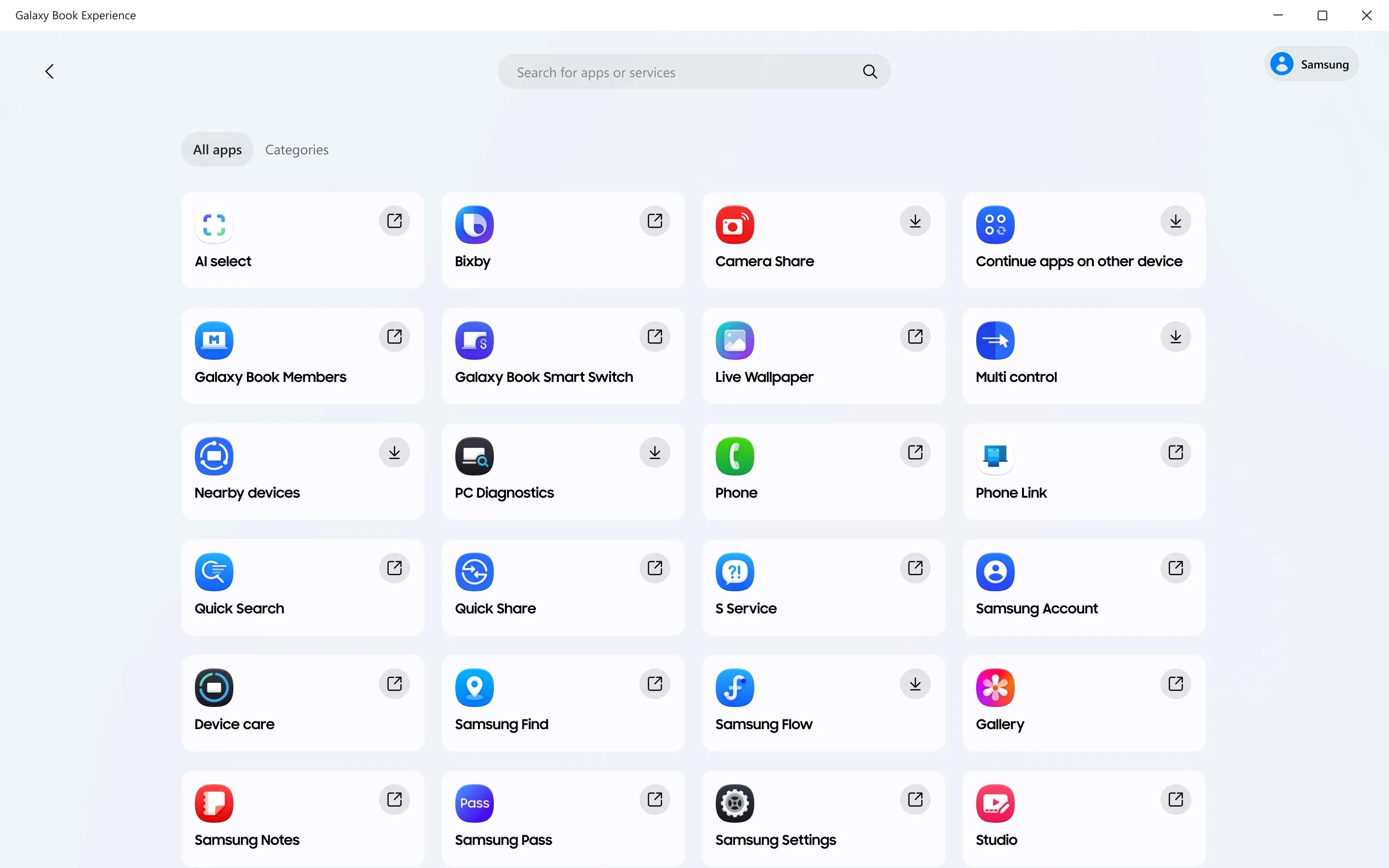1389x868 pixels.
Task: Click the Live Wallpaper app icon
Action: [735, 340]
